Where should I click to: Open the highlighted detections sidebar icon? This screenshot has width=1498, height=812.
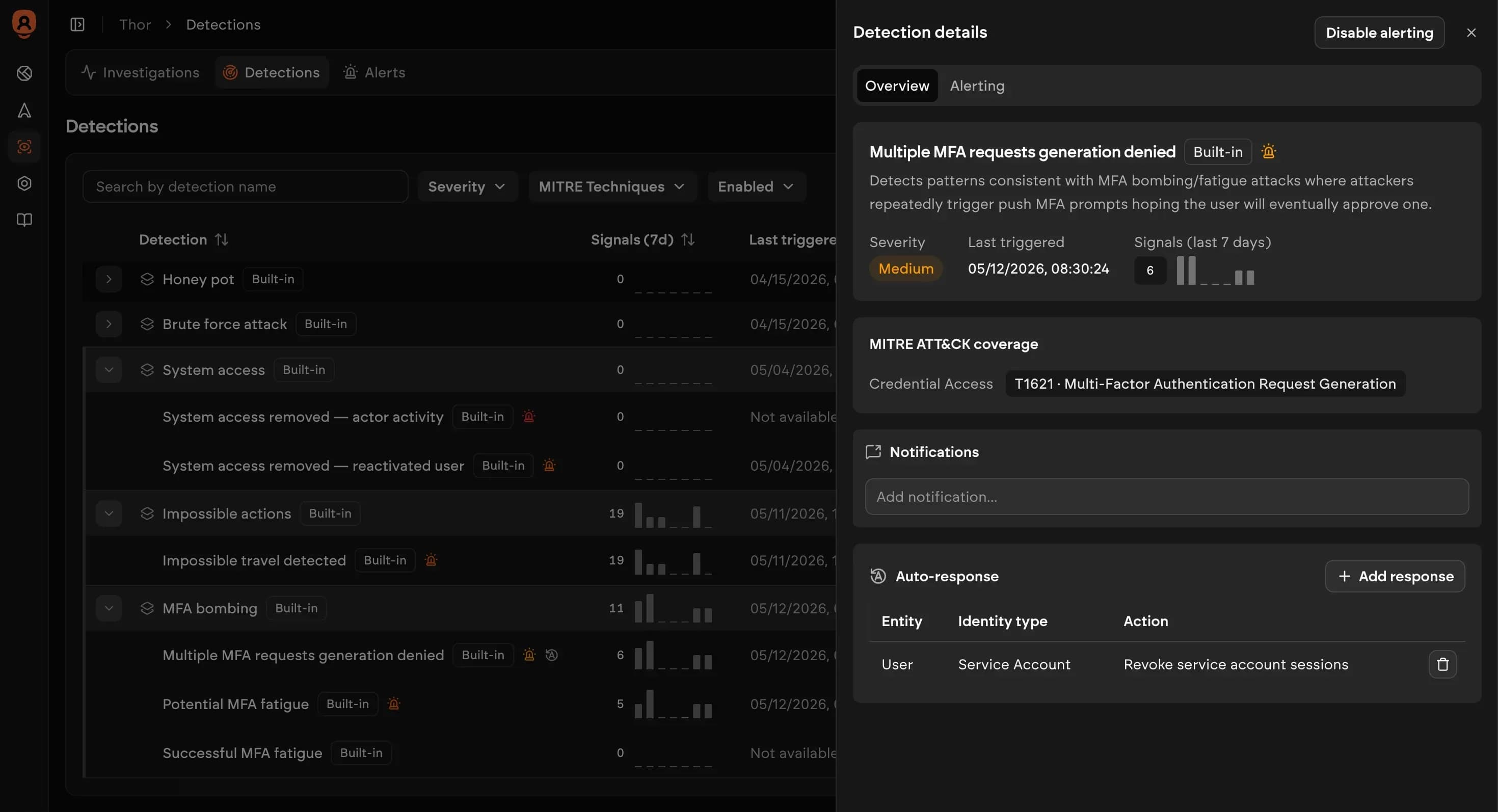(x=24, y=147)
